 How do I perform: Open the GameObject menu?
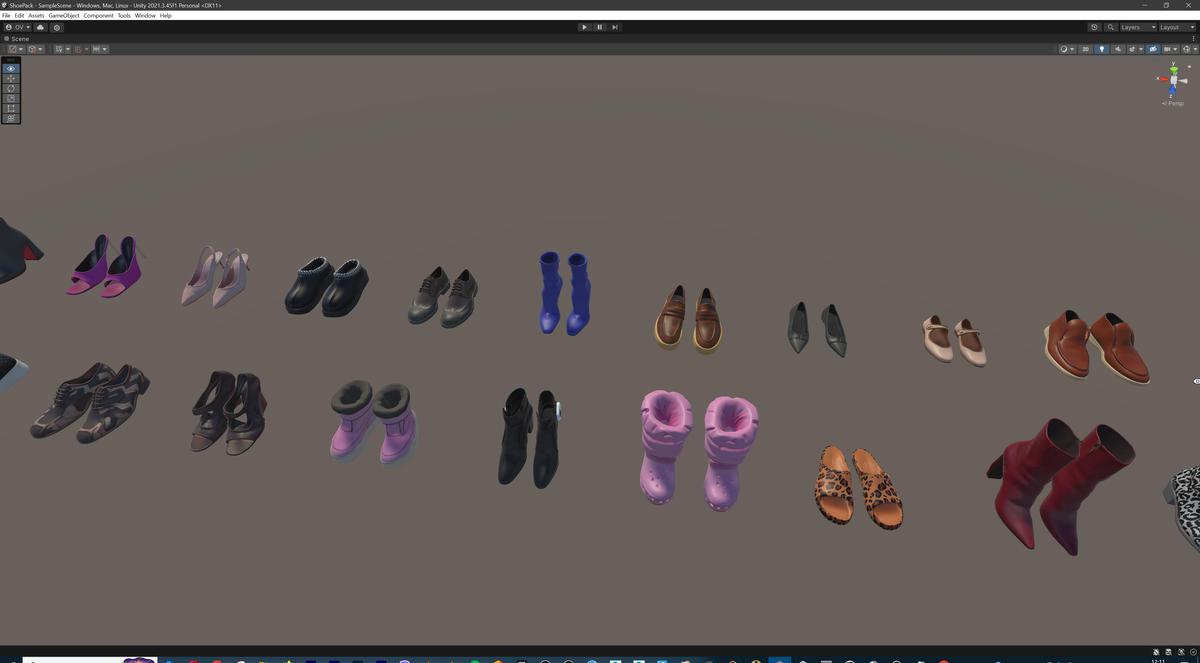coord(62,15)
